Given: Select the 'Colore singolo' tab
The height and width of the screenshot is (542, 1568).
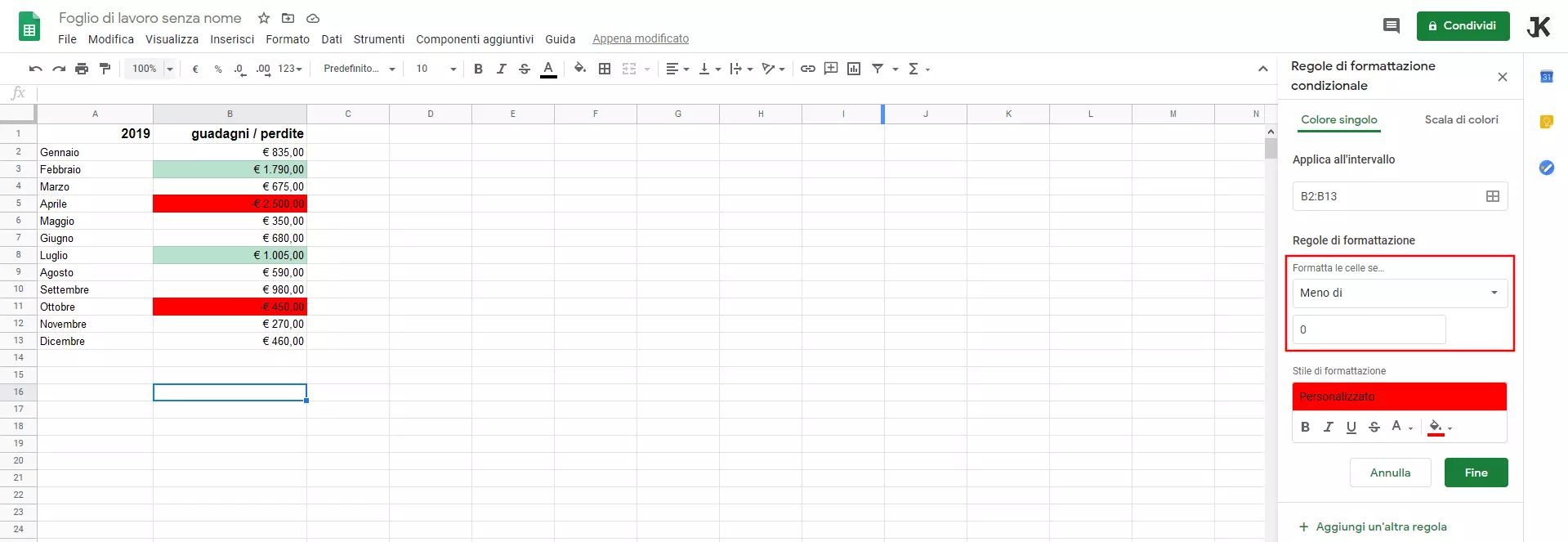Looking at the screenshot, I should [x=1339, y=119].
